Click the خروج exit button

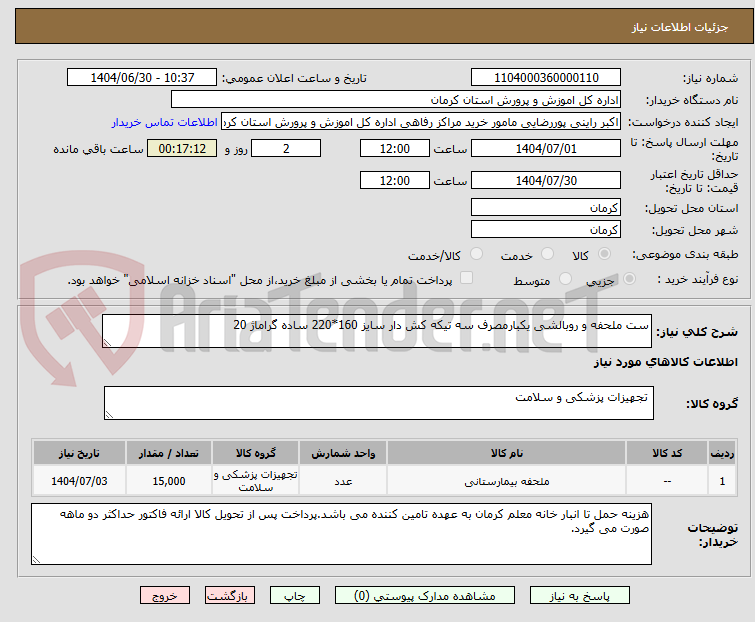(165, 596)
